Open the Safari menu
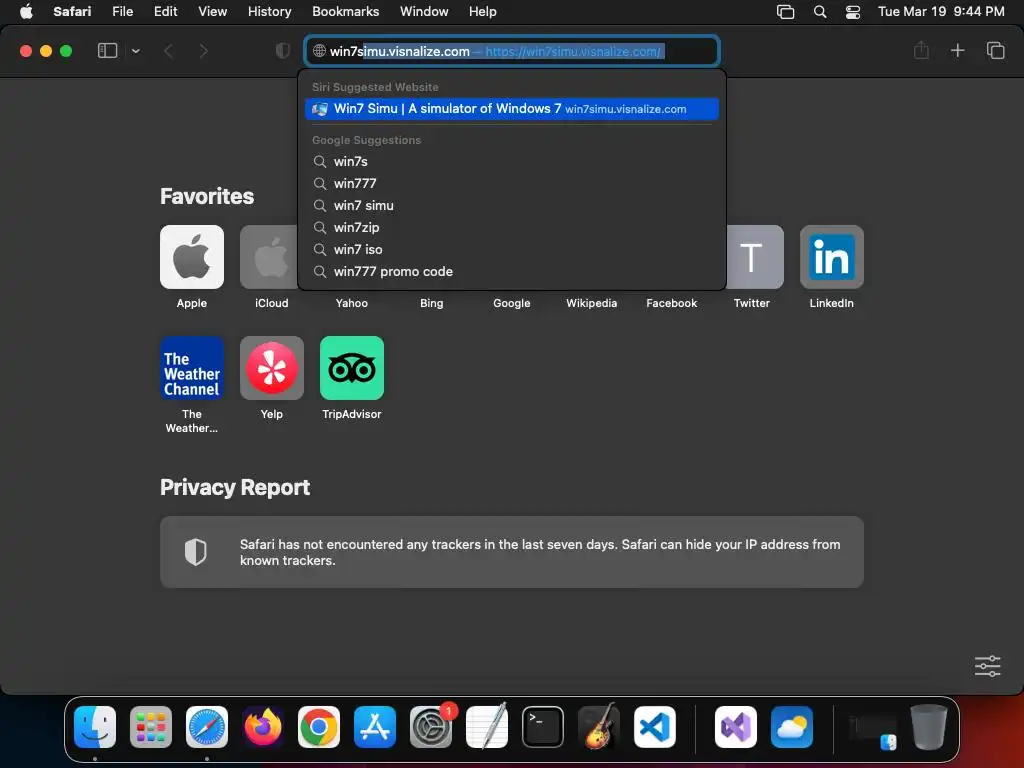This screenshot has width=1024, height=768. tap(72, 11)
